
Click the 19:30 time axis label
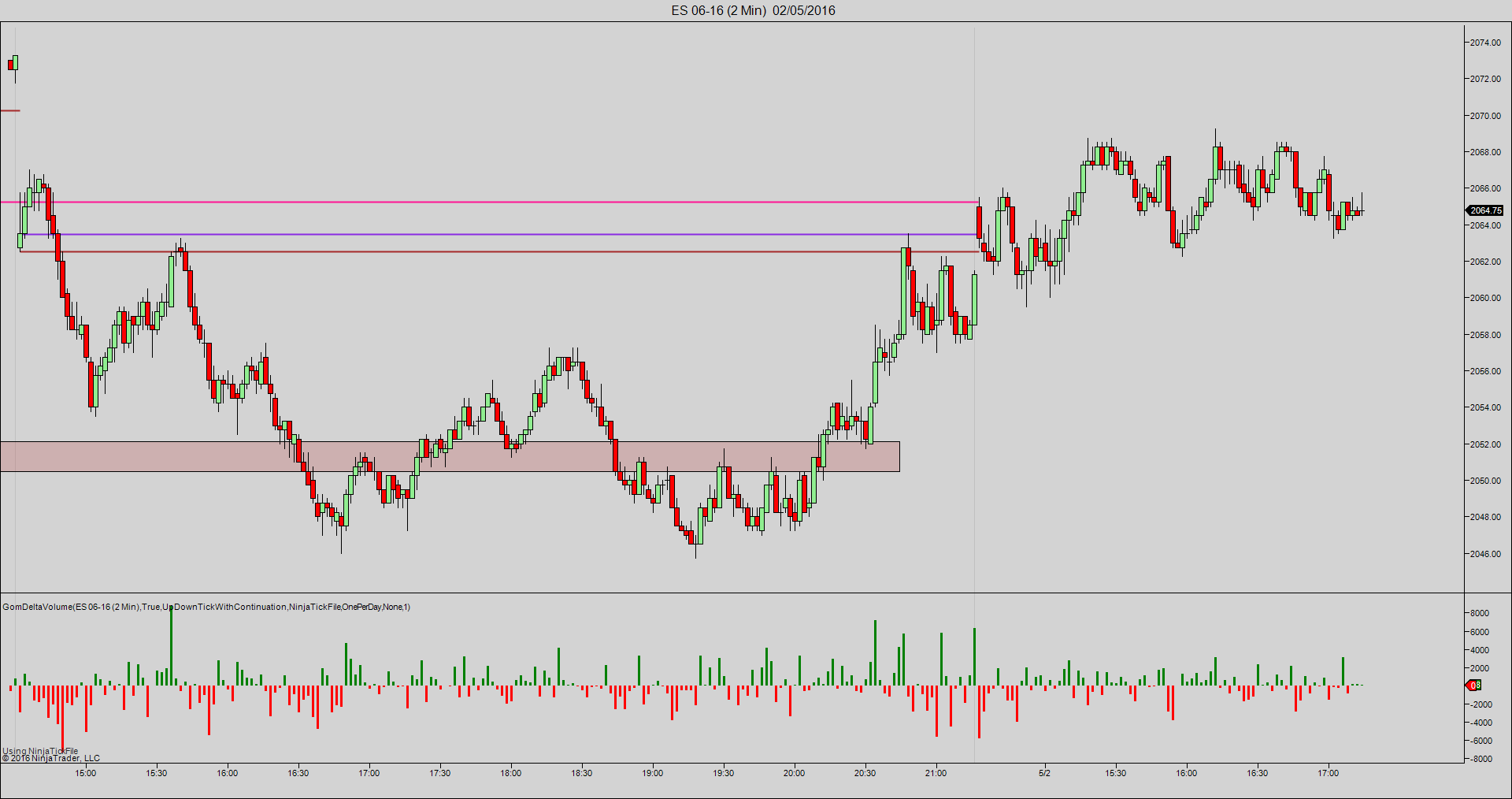pyautogui.click(x=724, y=773)
